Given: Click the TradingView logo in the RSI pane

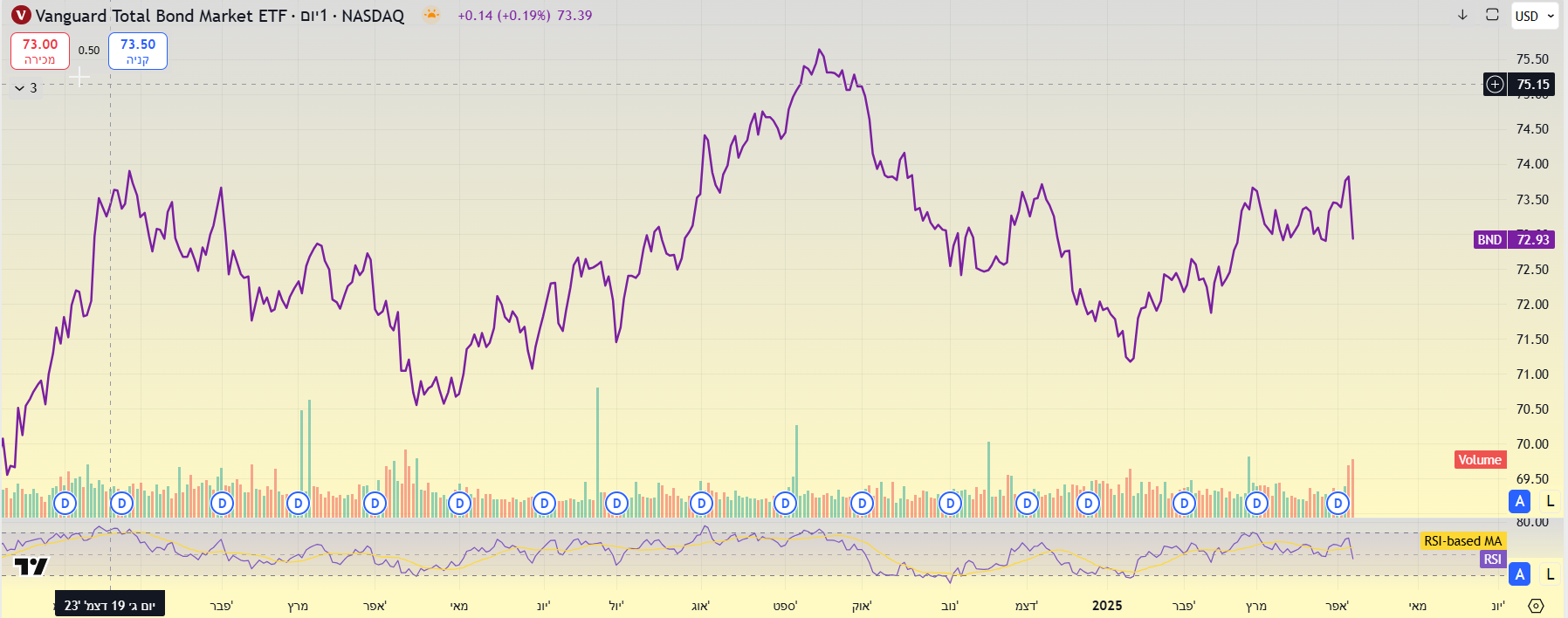Looking at the screenshot, I should click(x=31, y=566).
